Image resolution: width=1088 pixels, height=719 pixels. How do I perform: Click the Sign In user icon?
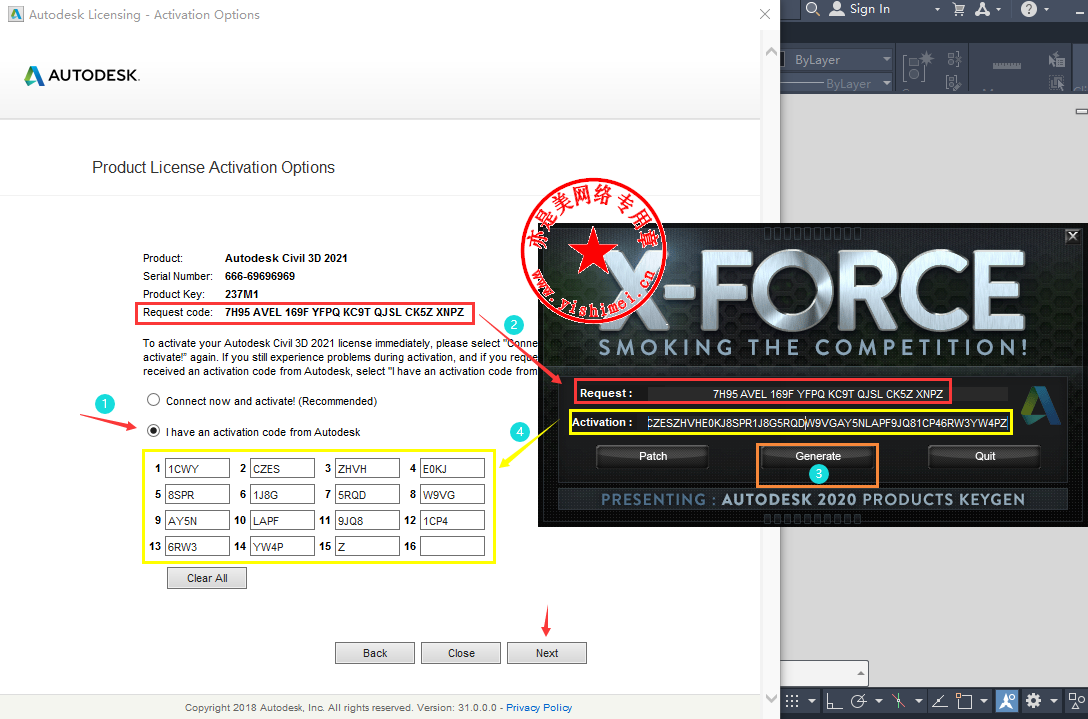[838, 9]
